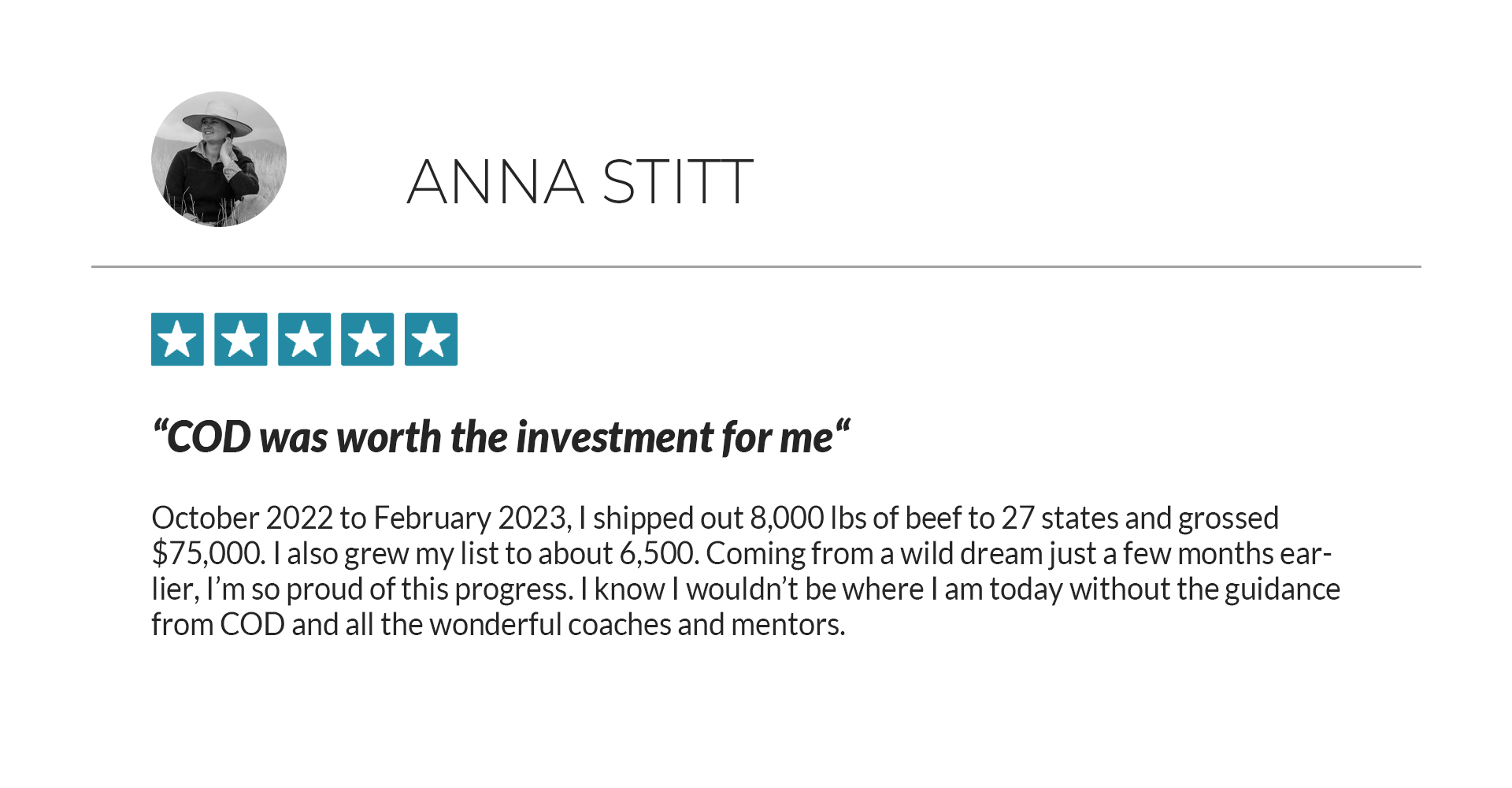Click "February 2023" in the review text
The height and width of the screenshot is (788, 1512).
point(471,518)
